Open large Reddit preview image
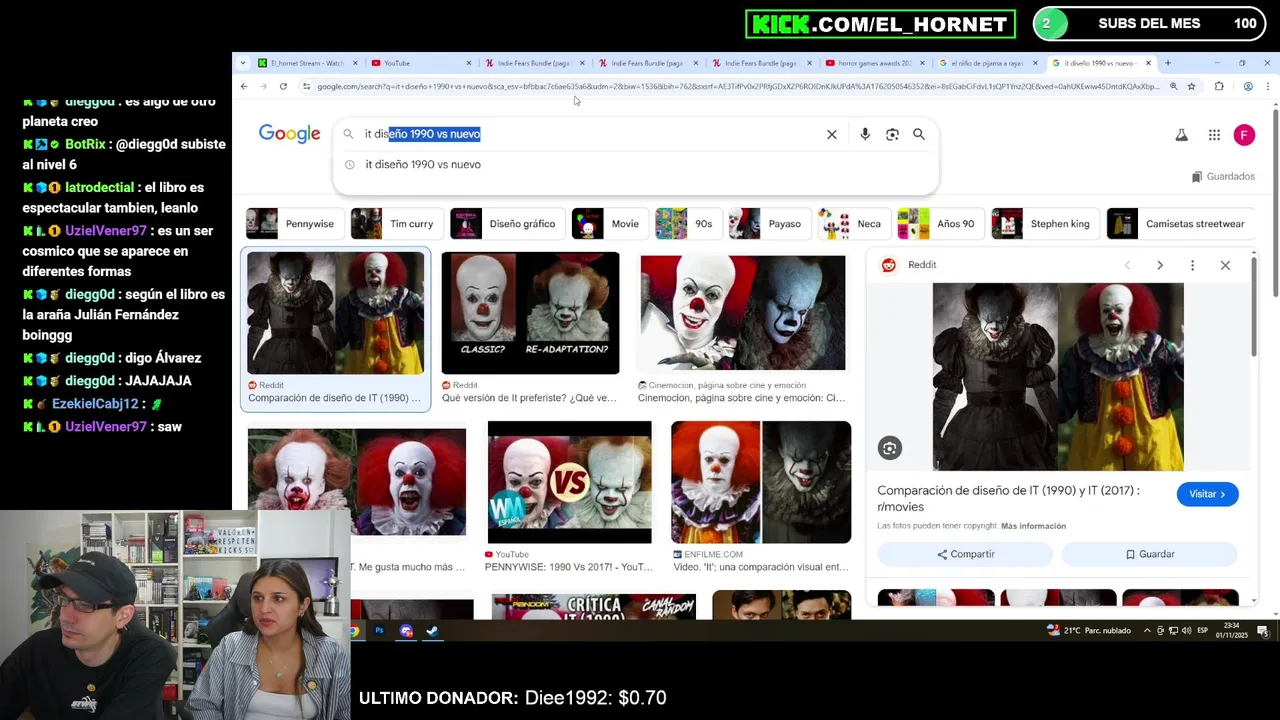This screenshot has height=720, width=1280. [1058, 377]
